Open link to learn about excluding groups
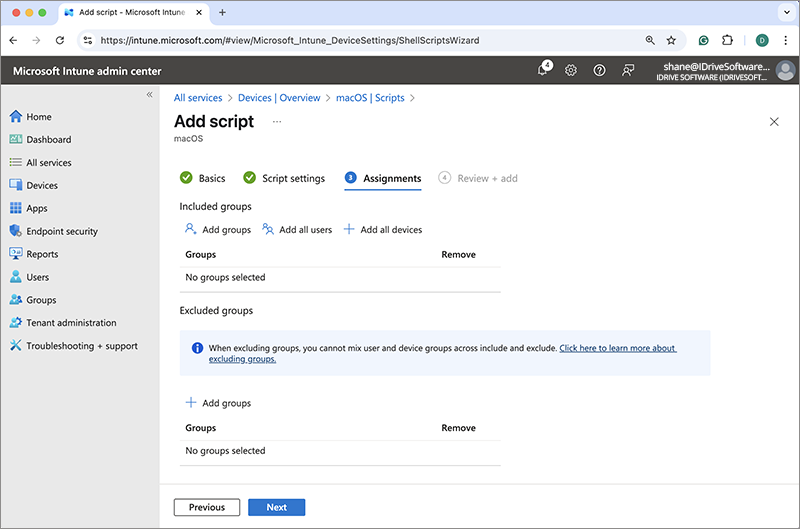Image resolution: width=800 pixels, height=529 pixels. point(617,348)
